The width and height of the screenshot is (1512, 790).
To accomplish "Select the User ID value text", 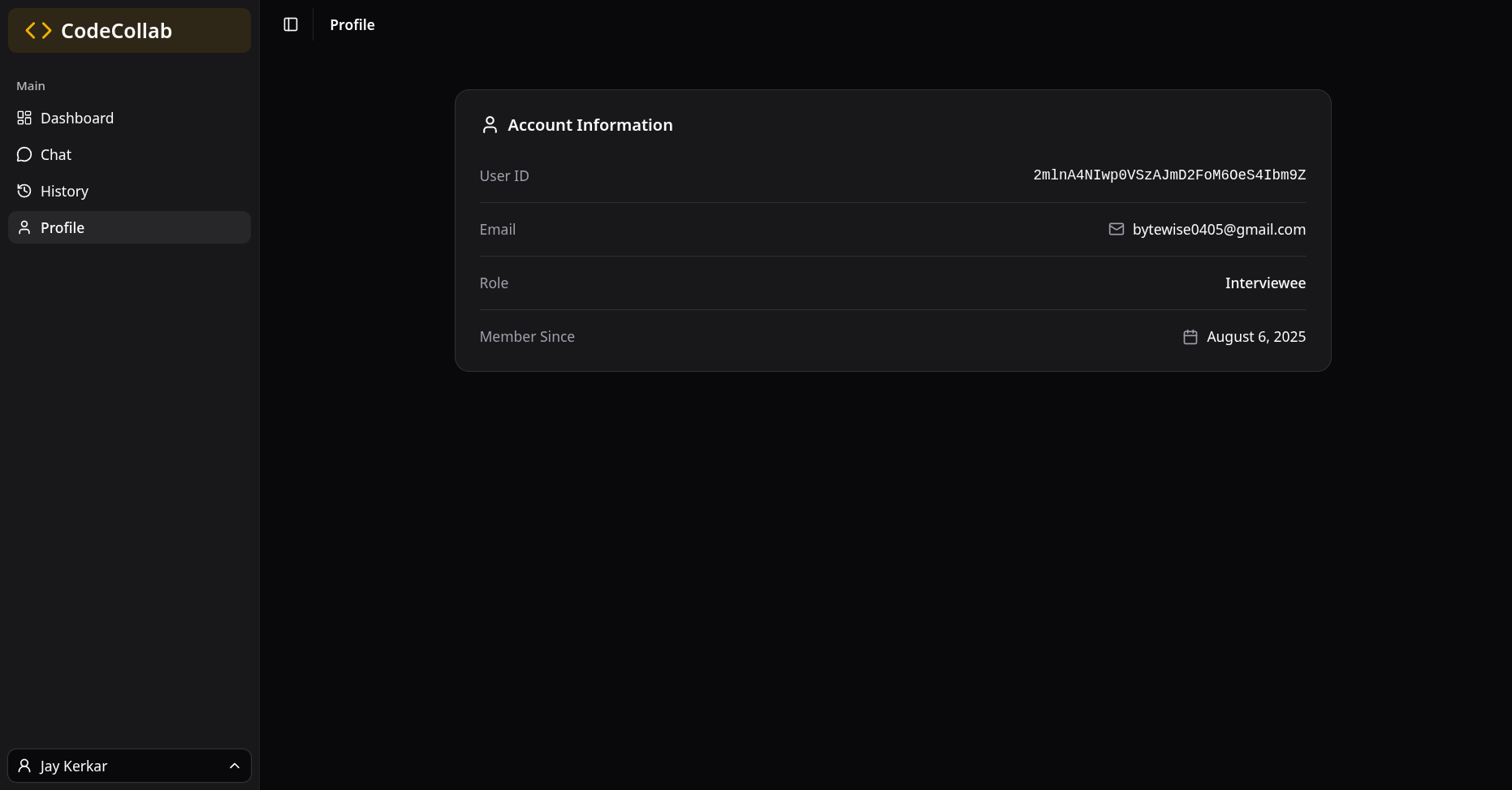I will click(1169, 175).
